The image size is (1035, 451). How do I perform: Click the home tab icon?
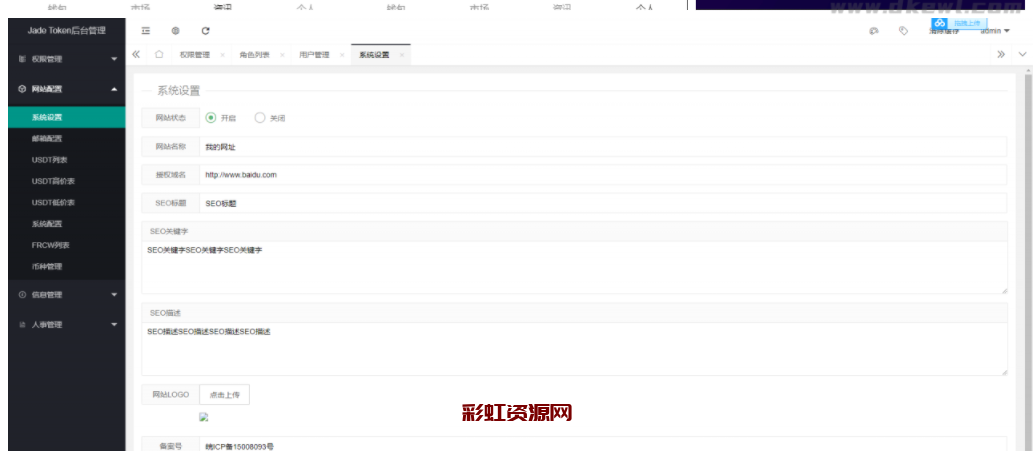click(x=159, y=55)
